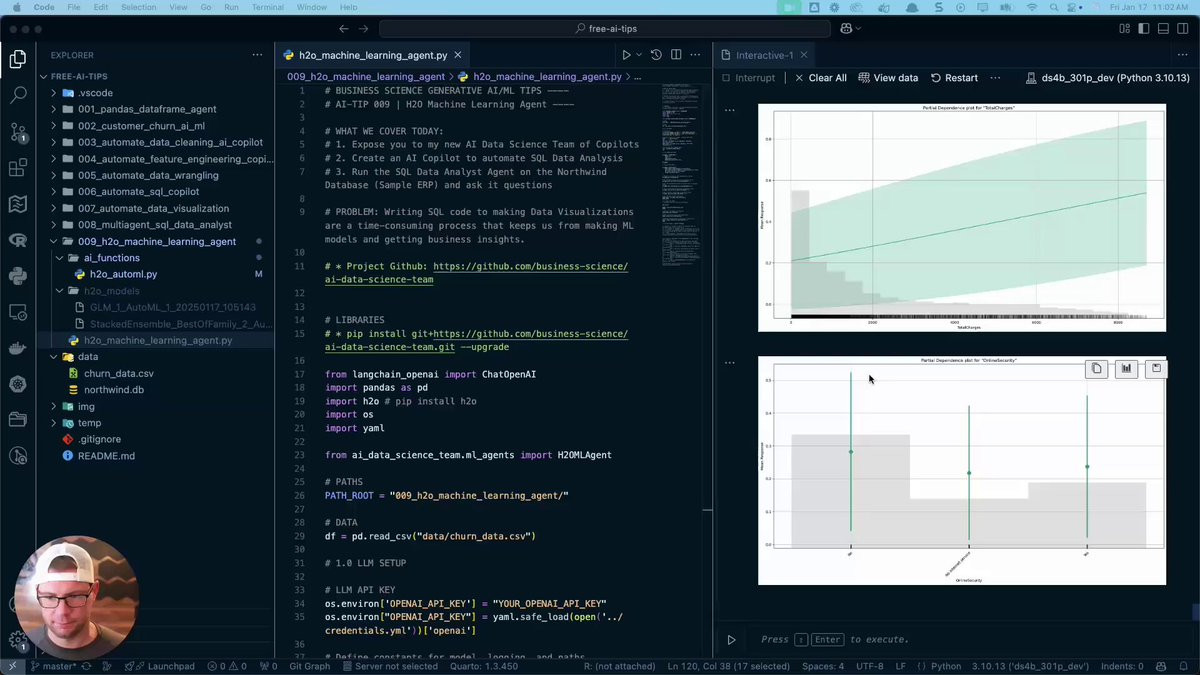Viewport: 1200px width, 675px height.
Task: Go back with navigation arrow
Action: (344, 29)
